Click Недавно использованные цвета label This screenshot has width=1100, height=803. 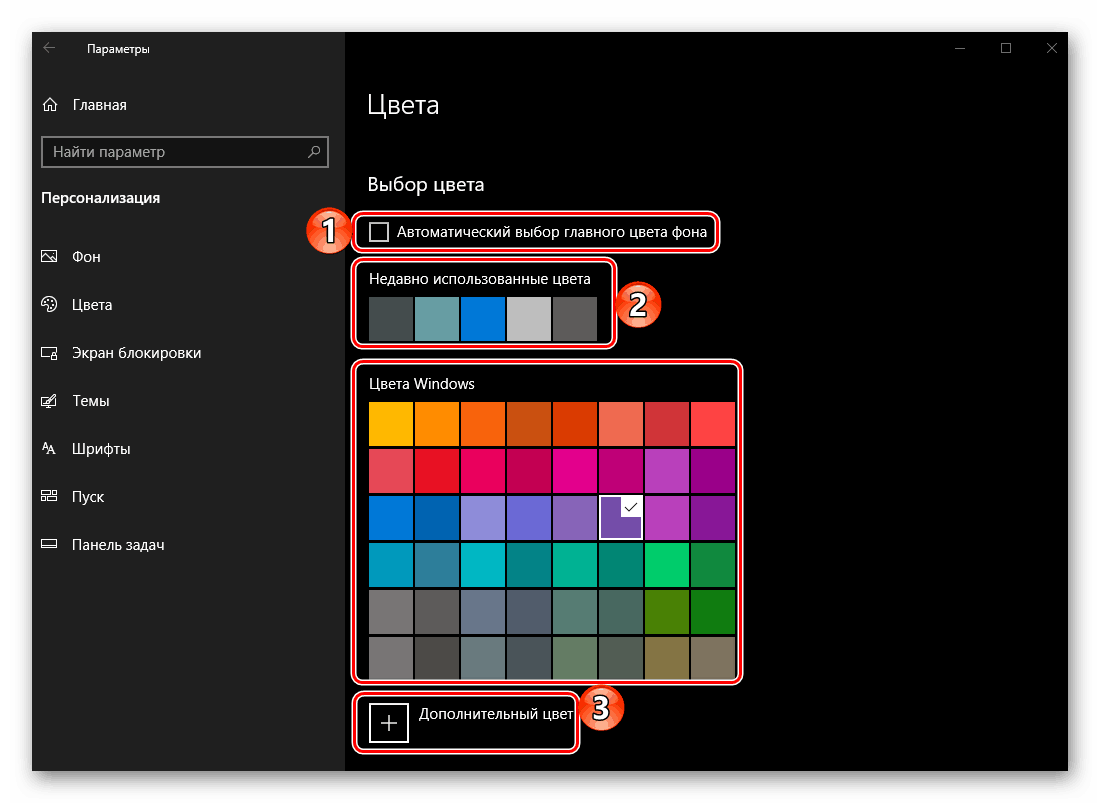click(480, 279)
